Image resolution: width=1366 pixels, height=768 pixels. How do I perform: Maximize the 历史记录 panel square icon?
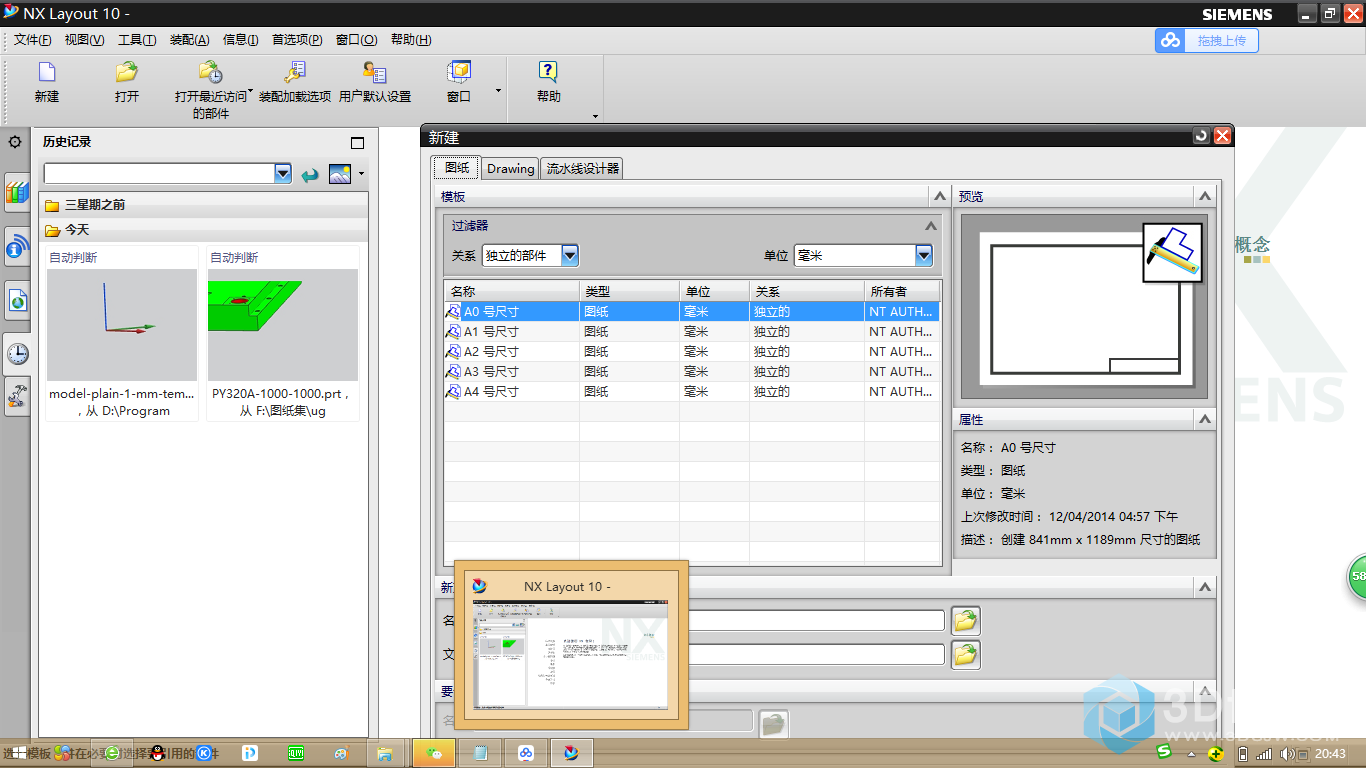coord(358,143)
